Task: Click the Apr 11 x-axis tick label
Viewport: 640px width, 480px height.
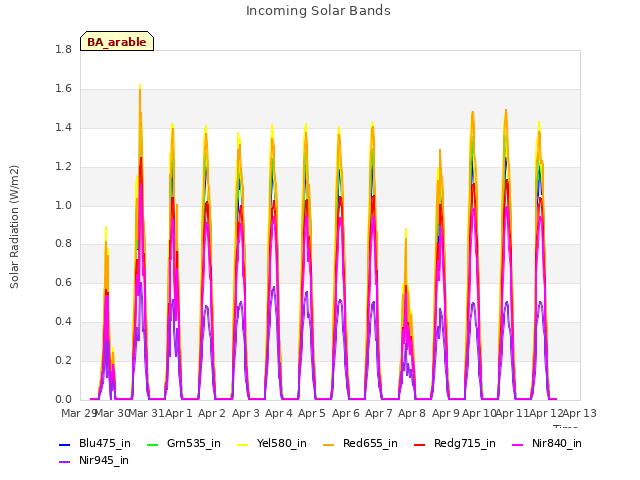Action: 513,413
